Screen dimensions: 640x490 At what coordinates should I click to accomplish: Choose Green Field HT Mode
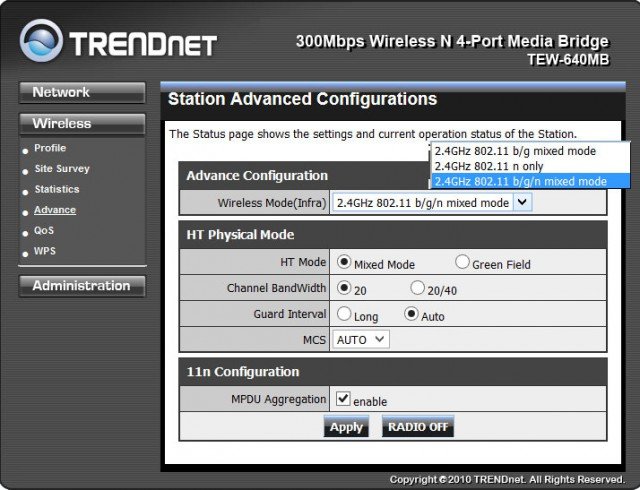coord(462,263)
